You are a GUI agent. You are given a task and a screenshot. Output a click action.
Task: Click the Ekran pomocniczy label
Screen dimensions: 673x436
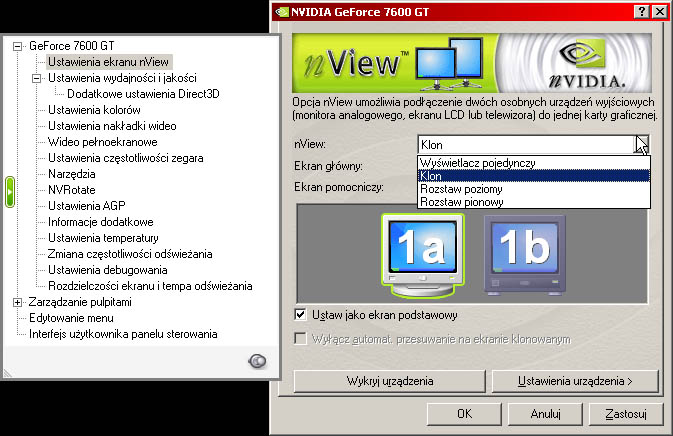point(339,188)
